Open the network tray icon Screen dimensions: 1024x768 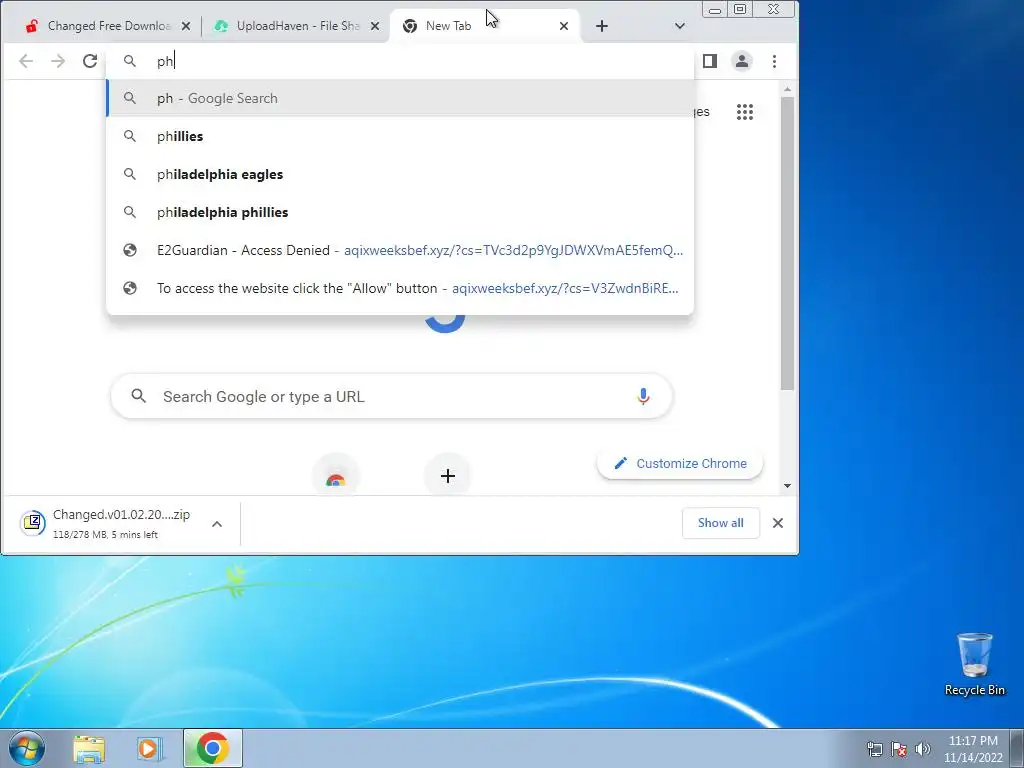click(x=874, y=749)
